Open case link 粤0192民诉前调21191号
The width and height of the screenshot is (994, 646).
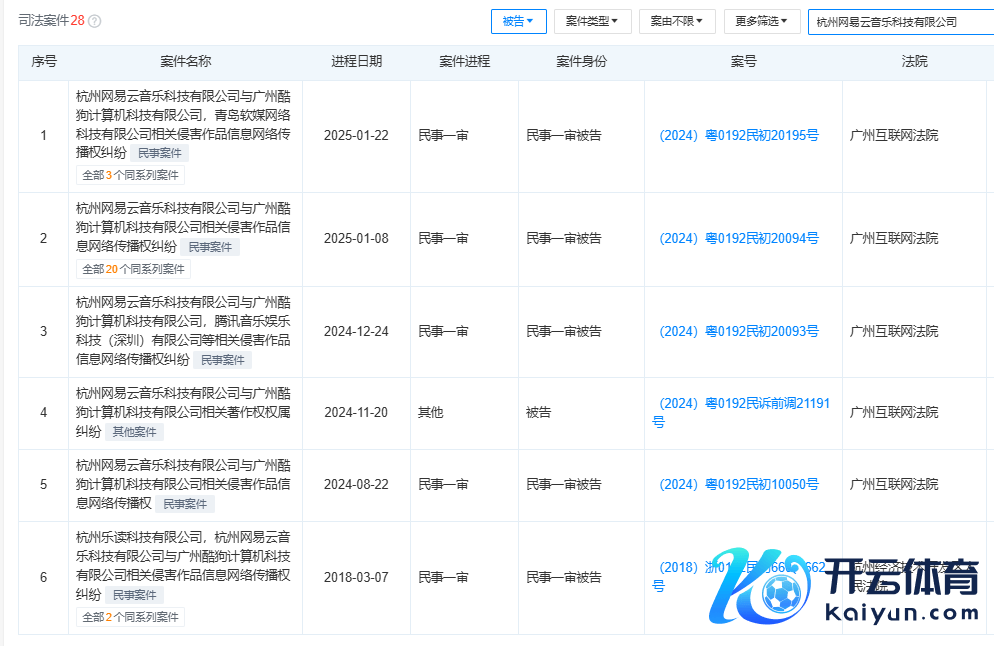741,404
